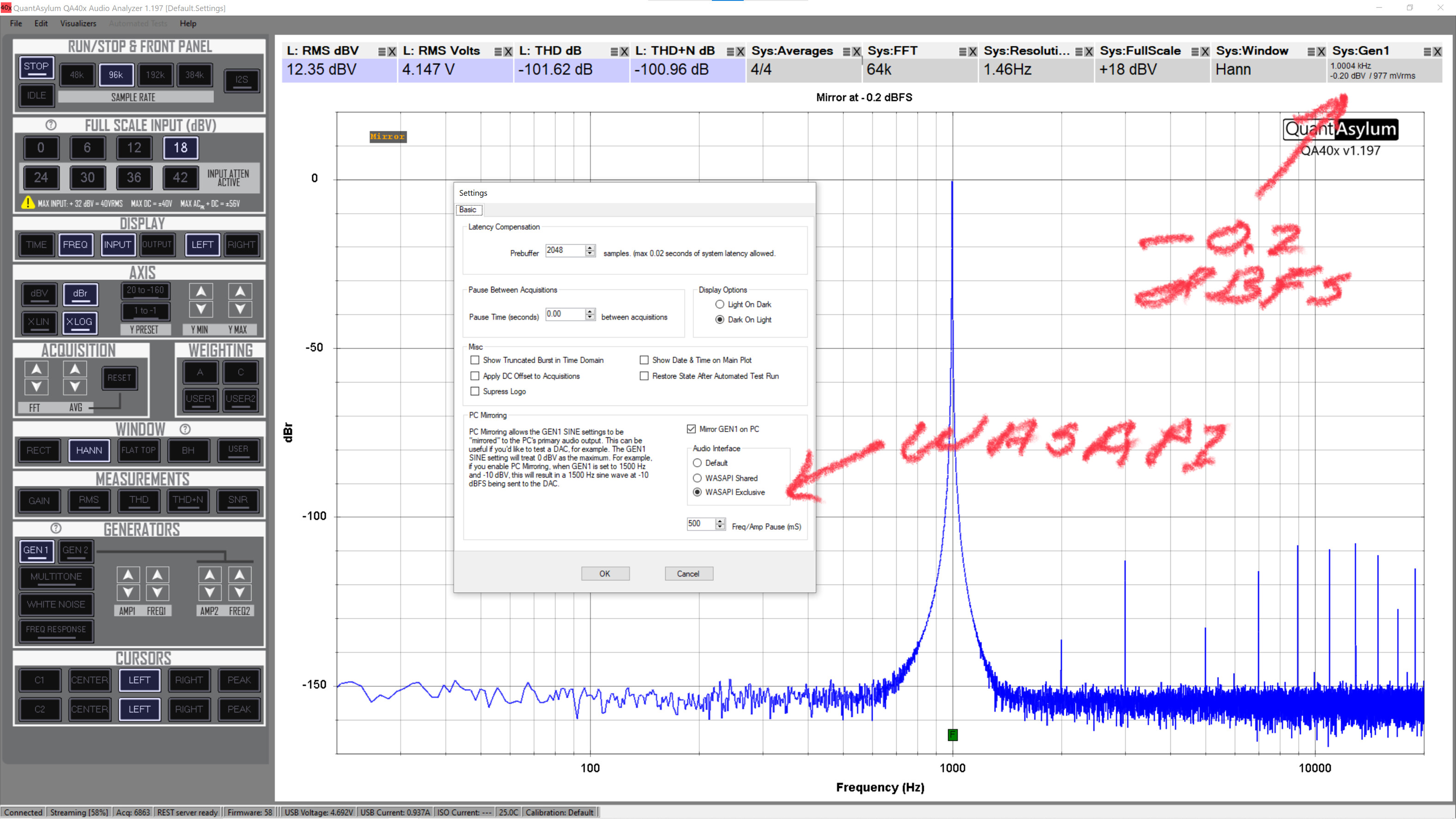Image resolution: width=1456 pixels, height=819 pixels.
Task: Click OK in the Settings dialog
Action: click(x=605, y=574)
